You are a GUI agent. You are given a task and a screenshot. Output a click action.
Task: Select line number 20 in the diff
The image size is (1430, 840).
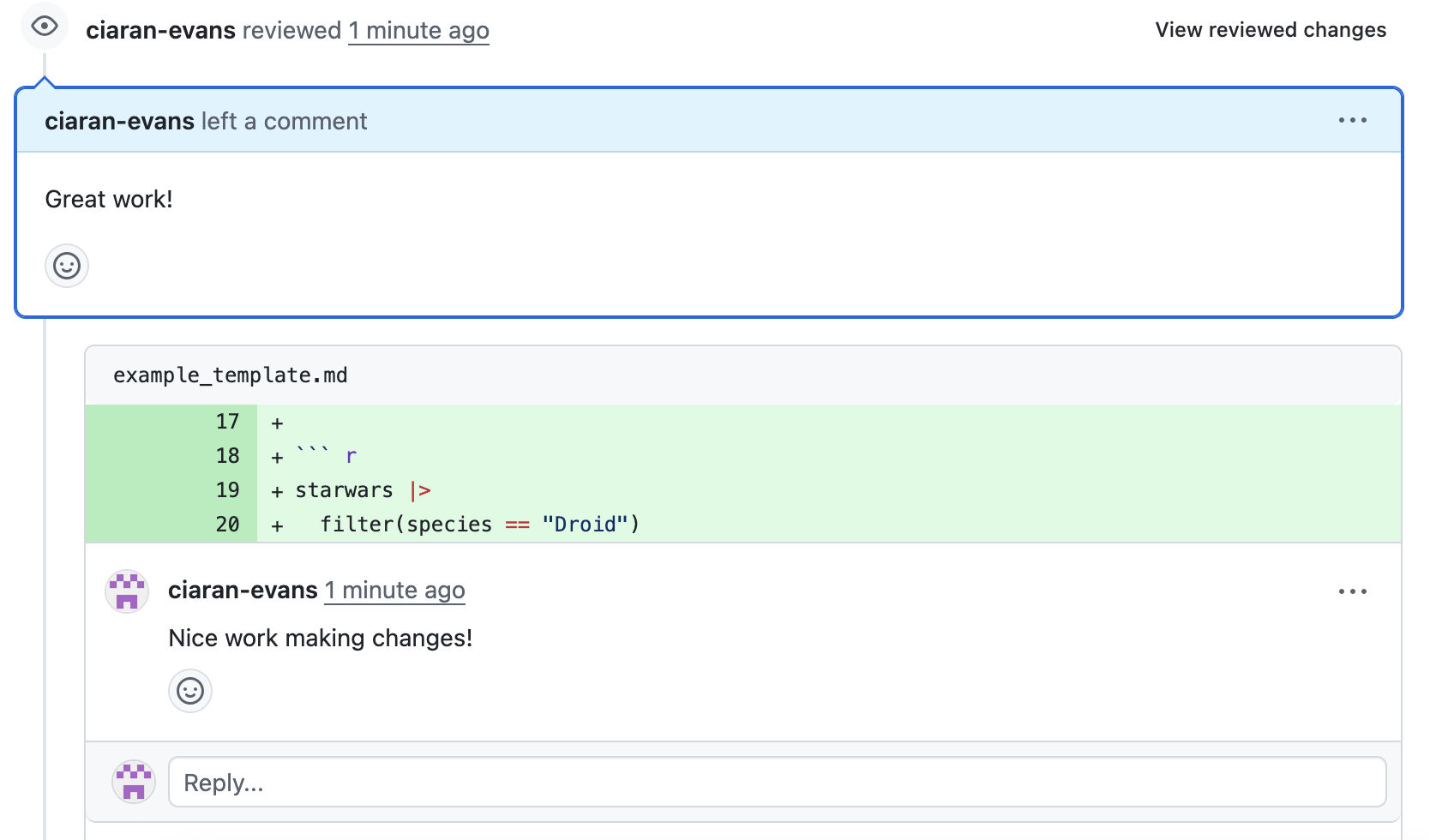(227, 525)
